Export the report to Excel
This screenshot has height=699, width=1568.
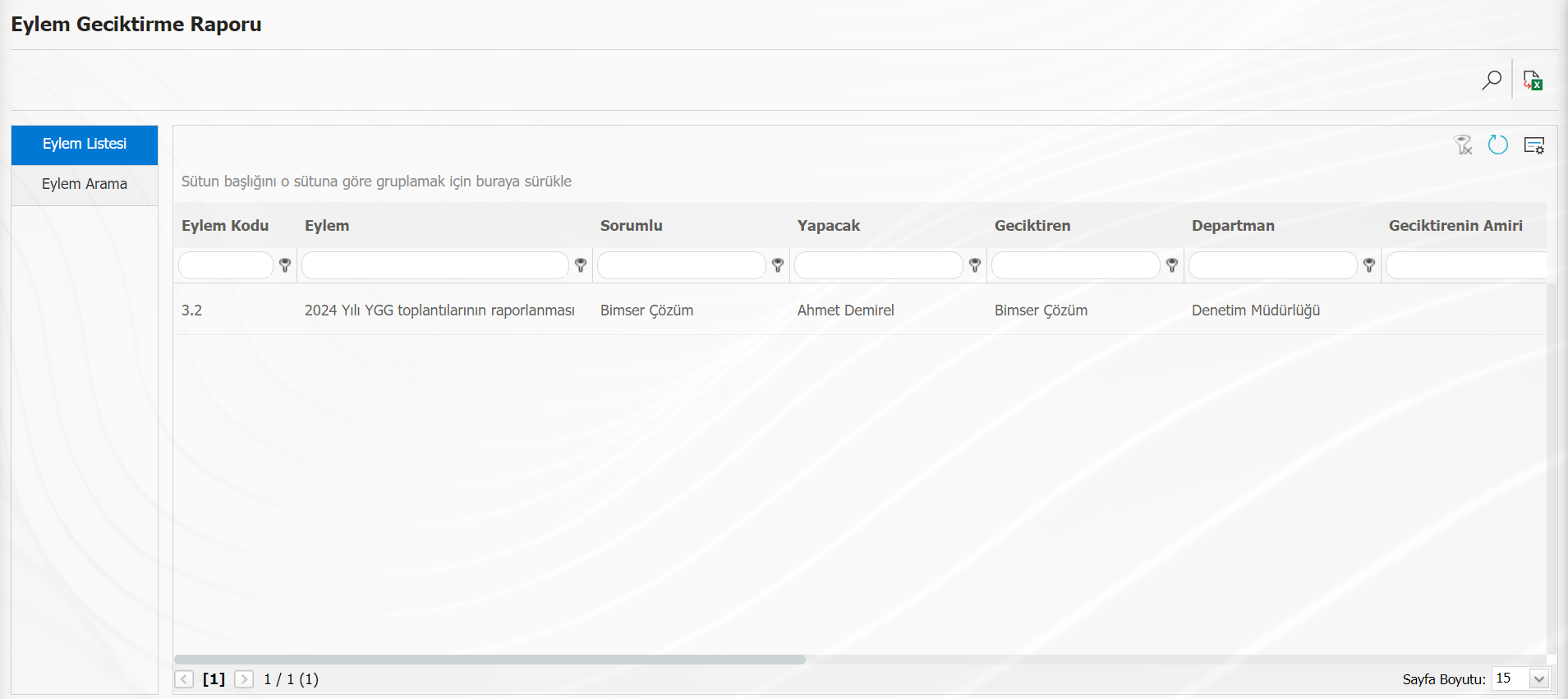(x=1533, y=80)
